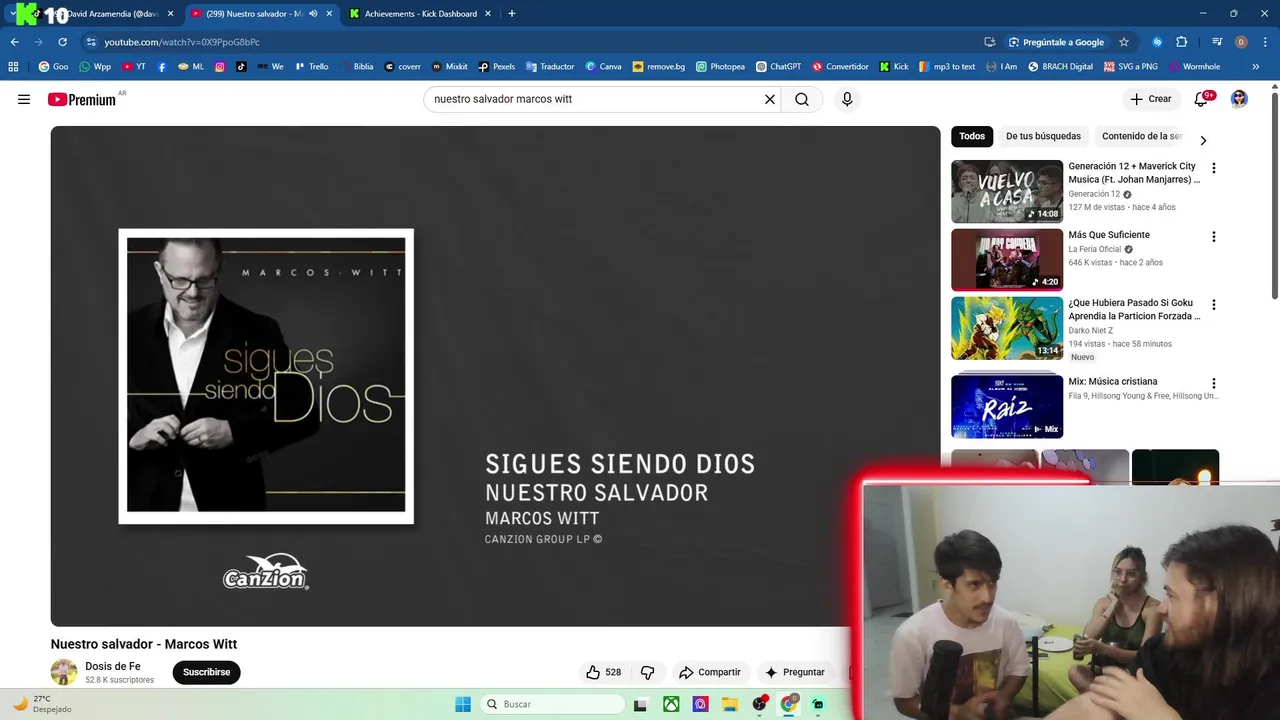
Task: Open the Photopea bookmark
Action: (x=719, y=67)
